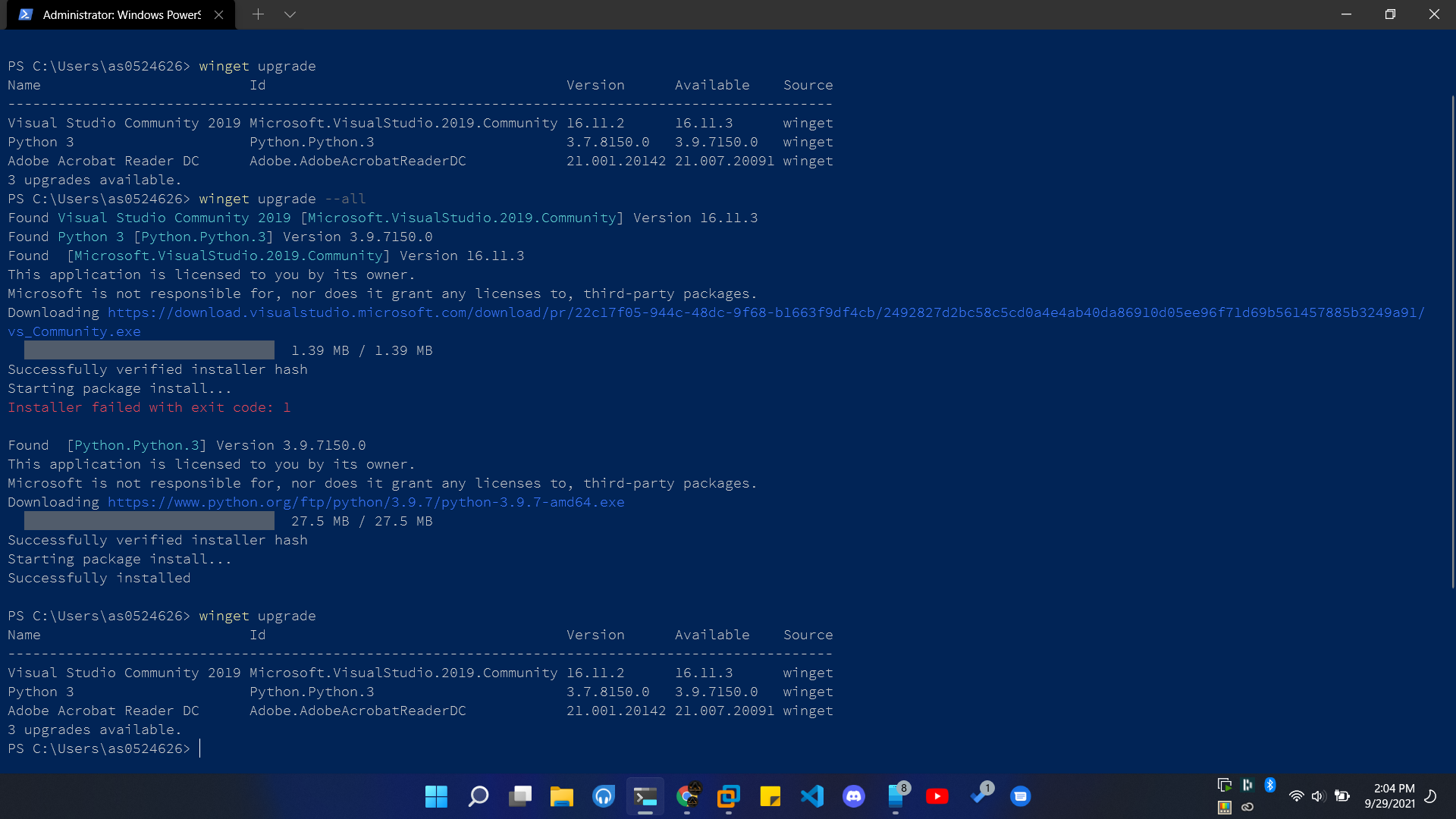
Task: Open YouTube app from the taskbar
Action: pyautogui.click(x=937, y=796)
